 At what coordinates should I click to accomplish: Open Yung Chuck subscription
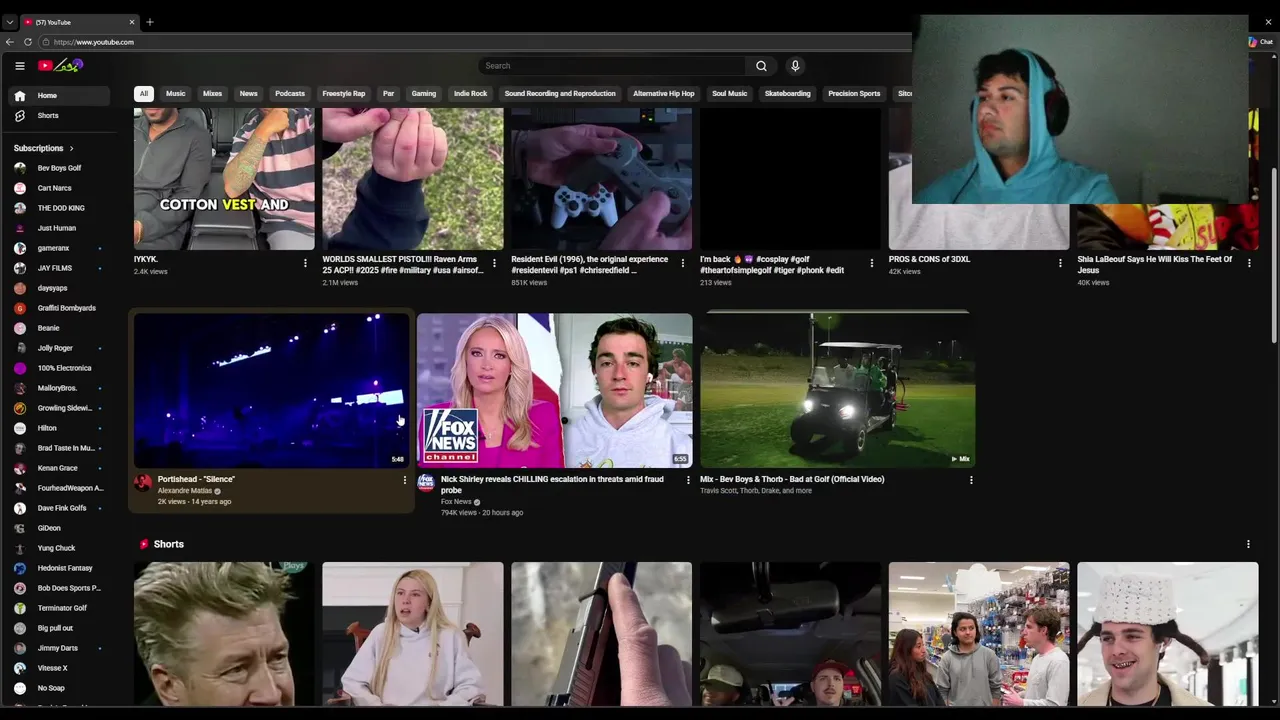[x=59, y=548]
